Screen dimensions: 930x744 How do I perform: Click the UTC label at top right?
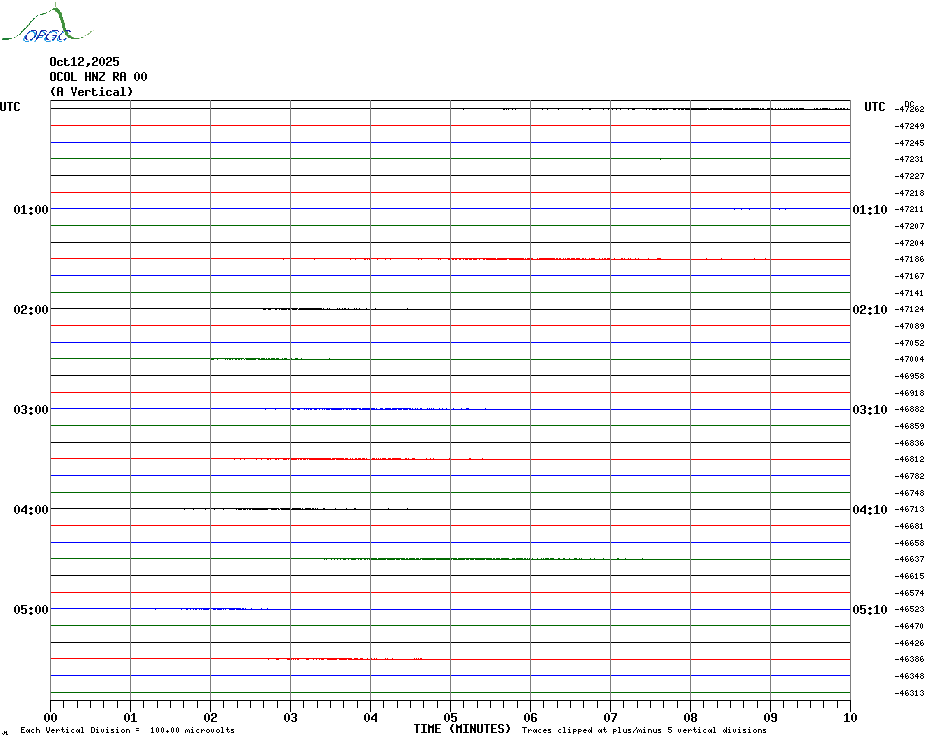click(x=875, y=107)
